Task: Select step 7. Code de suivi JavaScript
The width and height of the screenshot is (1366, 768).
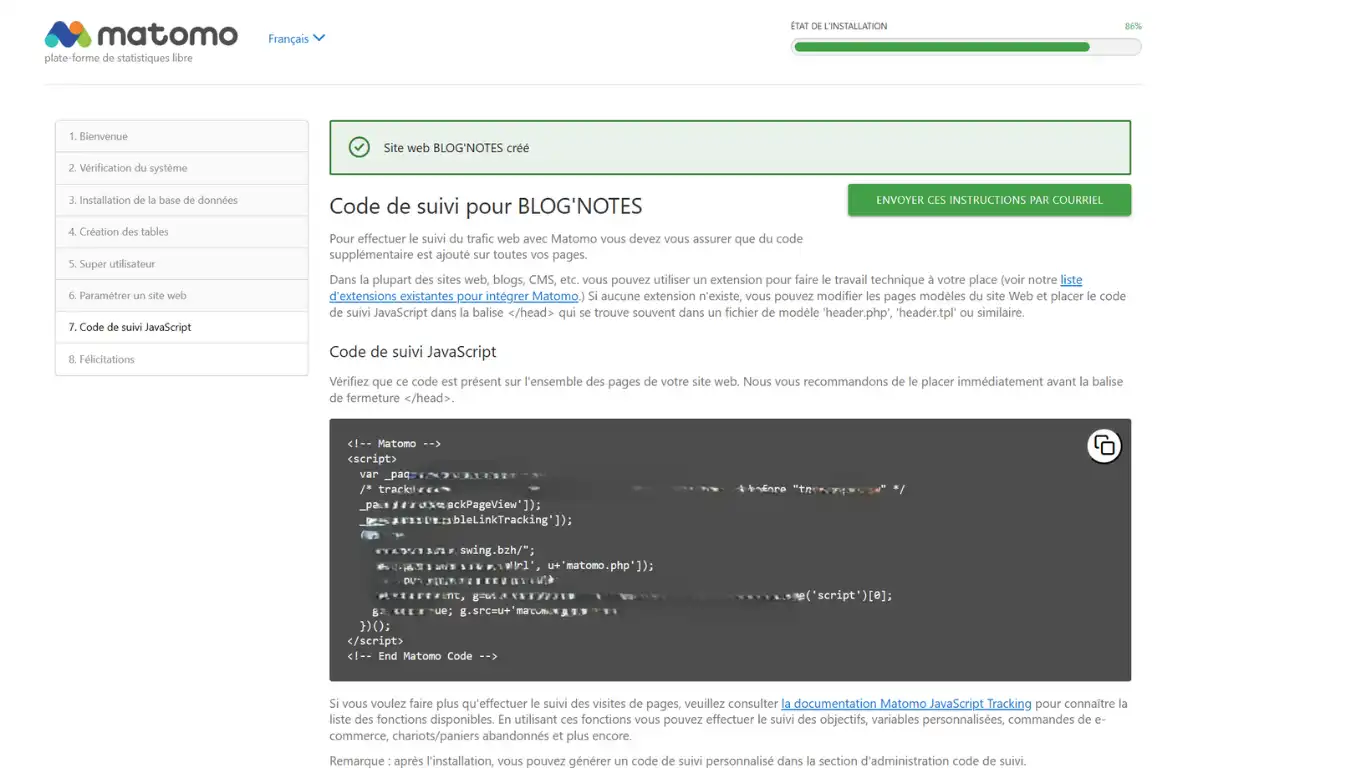Action: (x=181, y=327)
